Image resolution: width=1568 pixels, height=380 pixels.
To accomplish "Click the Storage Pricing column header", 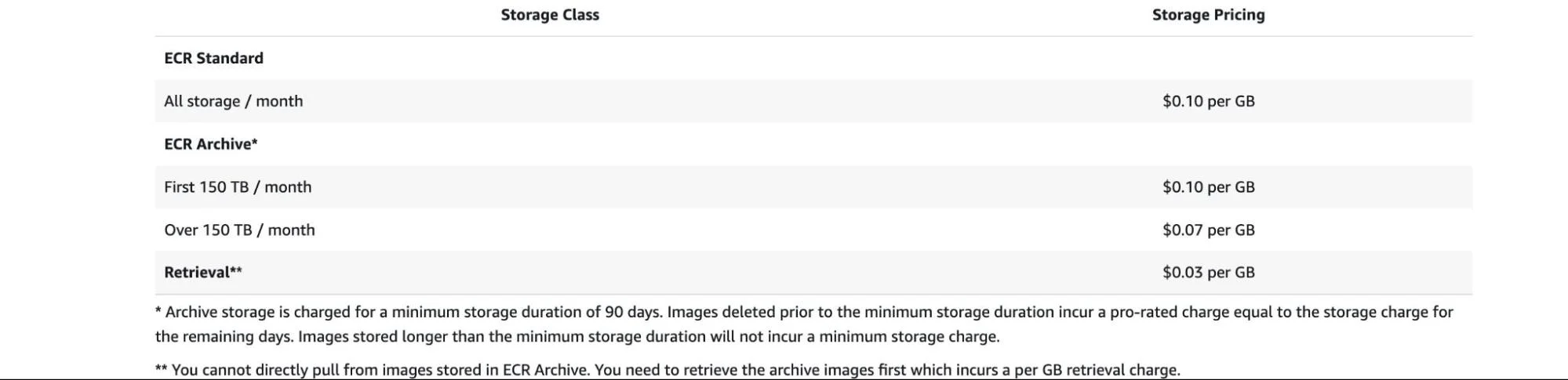I will (1208, 15).
